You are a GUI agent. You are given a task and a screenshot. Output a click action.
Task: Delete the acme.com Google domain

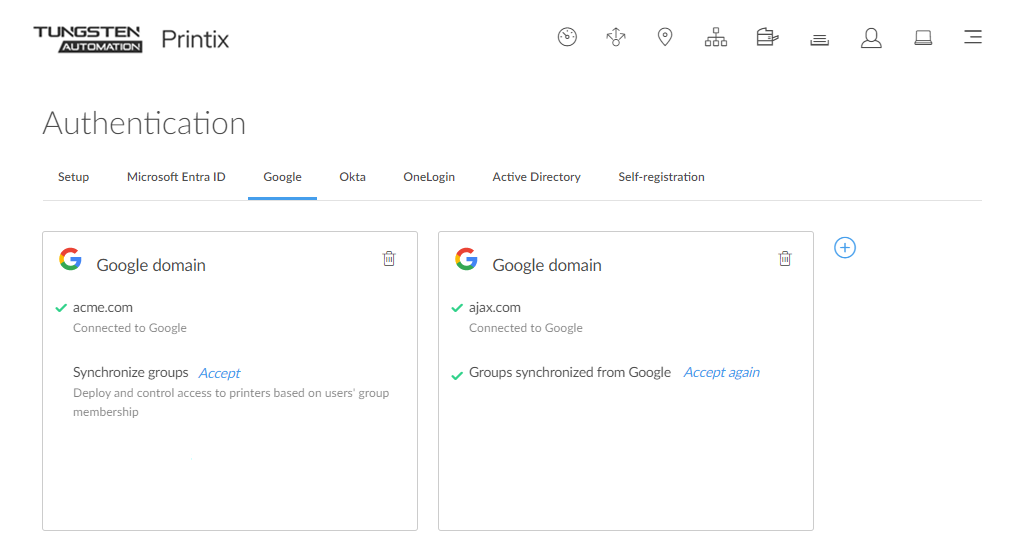click(389, 259)
